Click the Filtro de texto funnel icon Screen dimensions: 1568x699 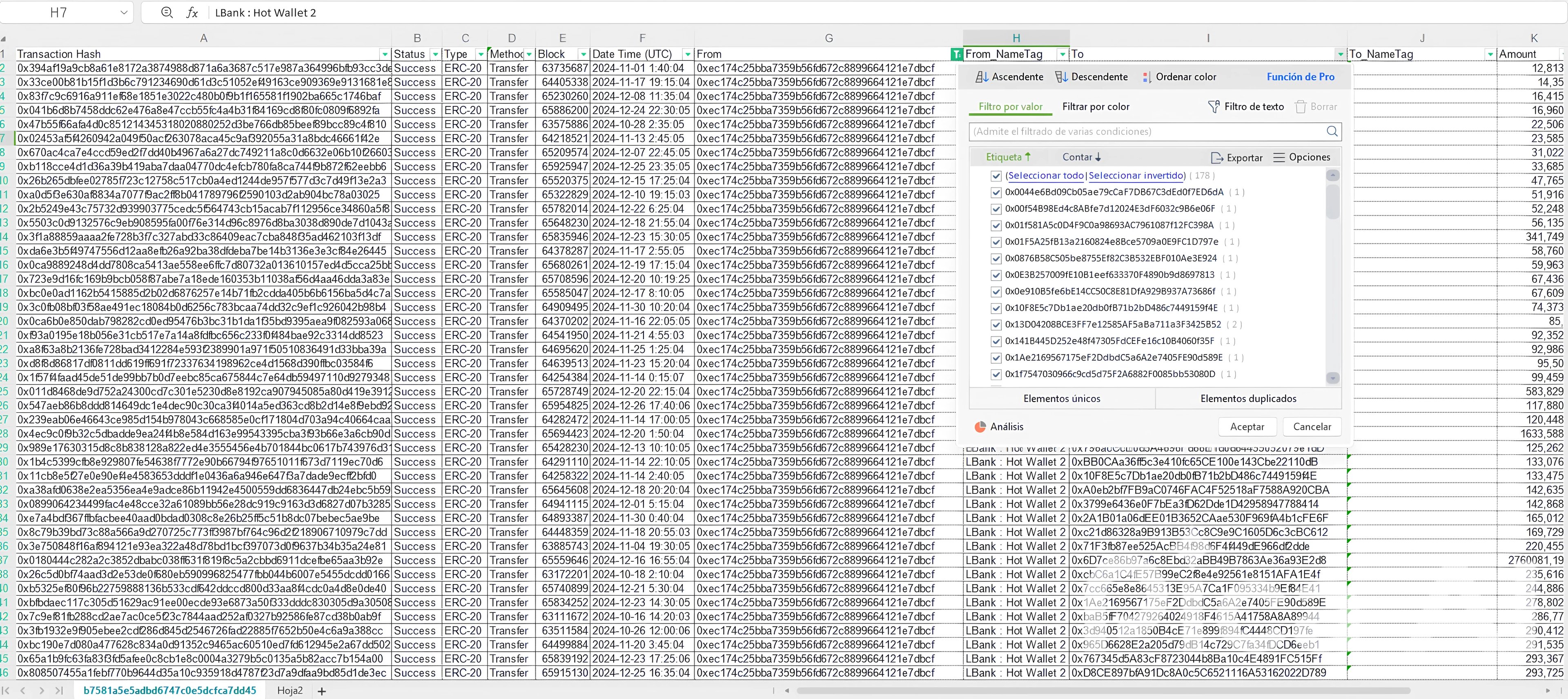[x=1213, y=107]
